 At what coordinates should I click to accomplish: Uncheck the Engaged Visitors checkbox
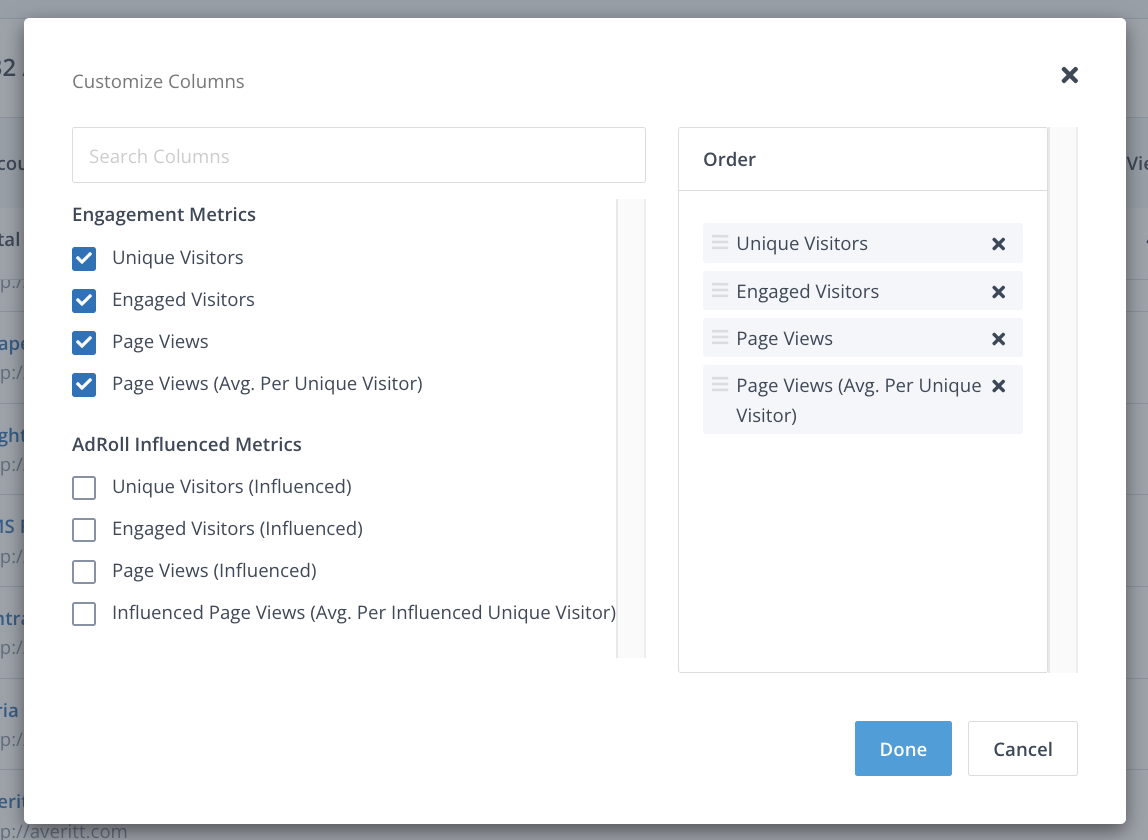point(84,300)
